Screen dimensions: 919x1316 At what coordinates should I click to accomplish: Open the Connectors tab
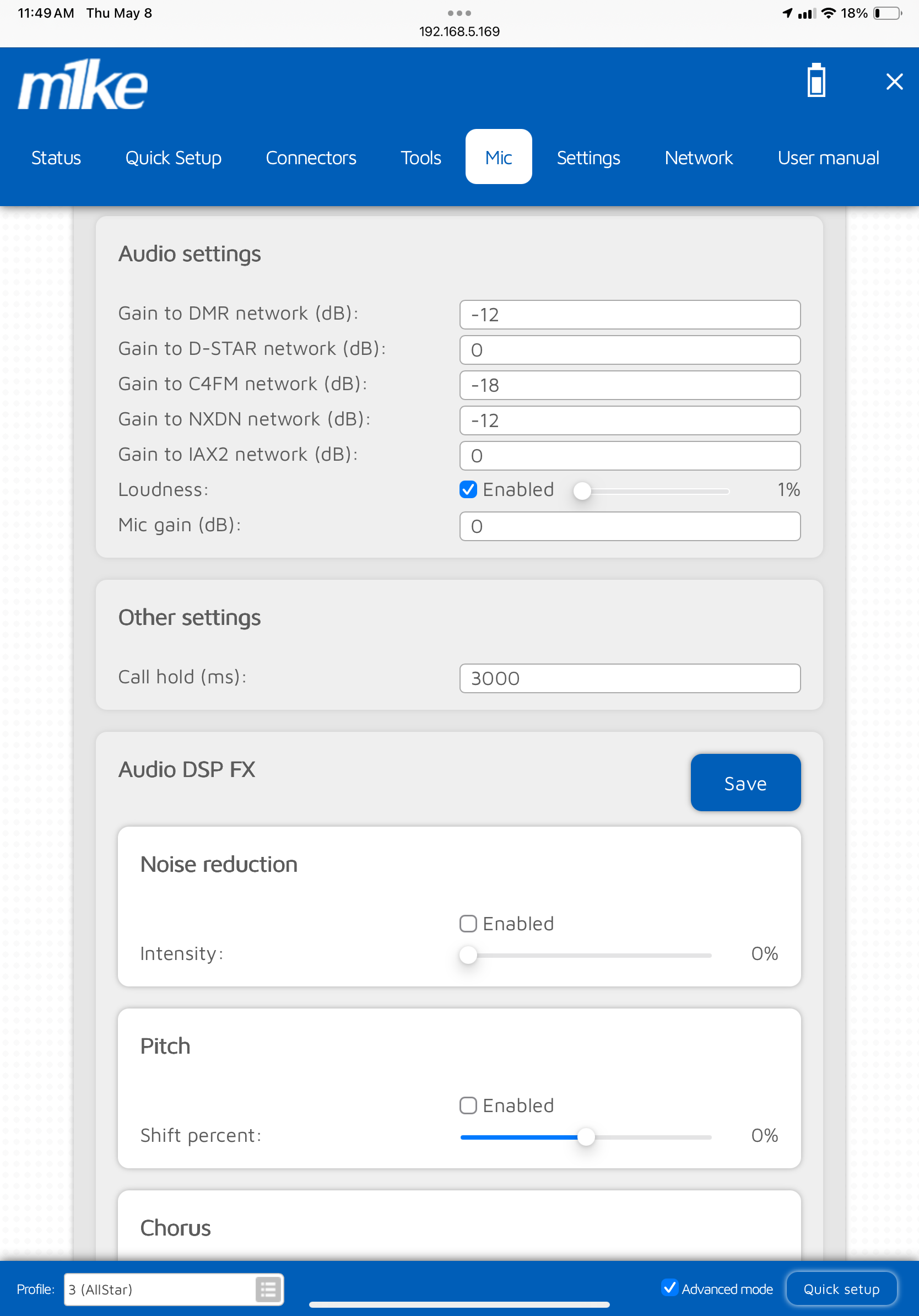311,158
